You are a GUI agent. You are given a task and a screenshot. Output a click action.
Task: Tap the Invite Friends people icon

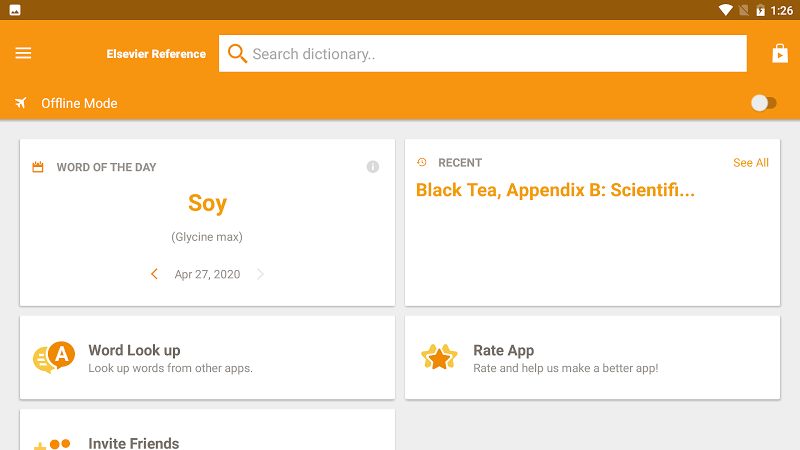click(x=52, y=444)
